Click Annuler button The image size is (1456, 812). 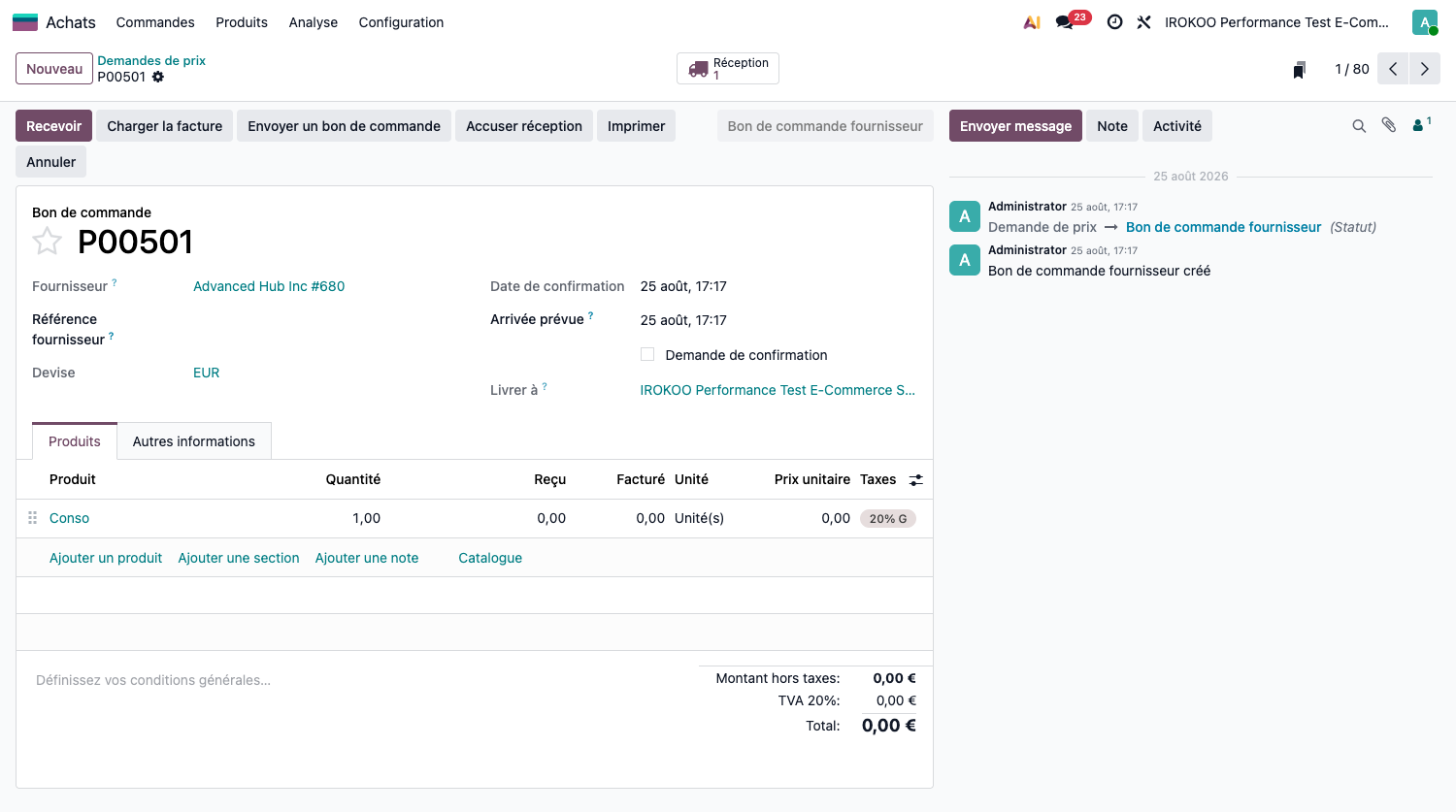click(50, 162)
